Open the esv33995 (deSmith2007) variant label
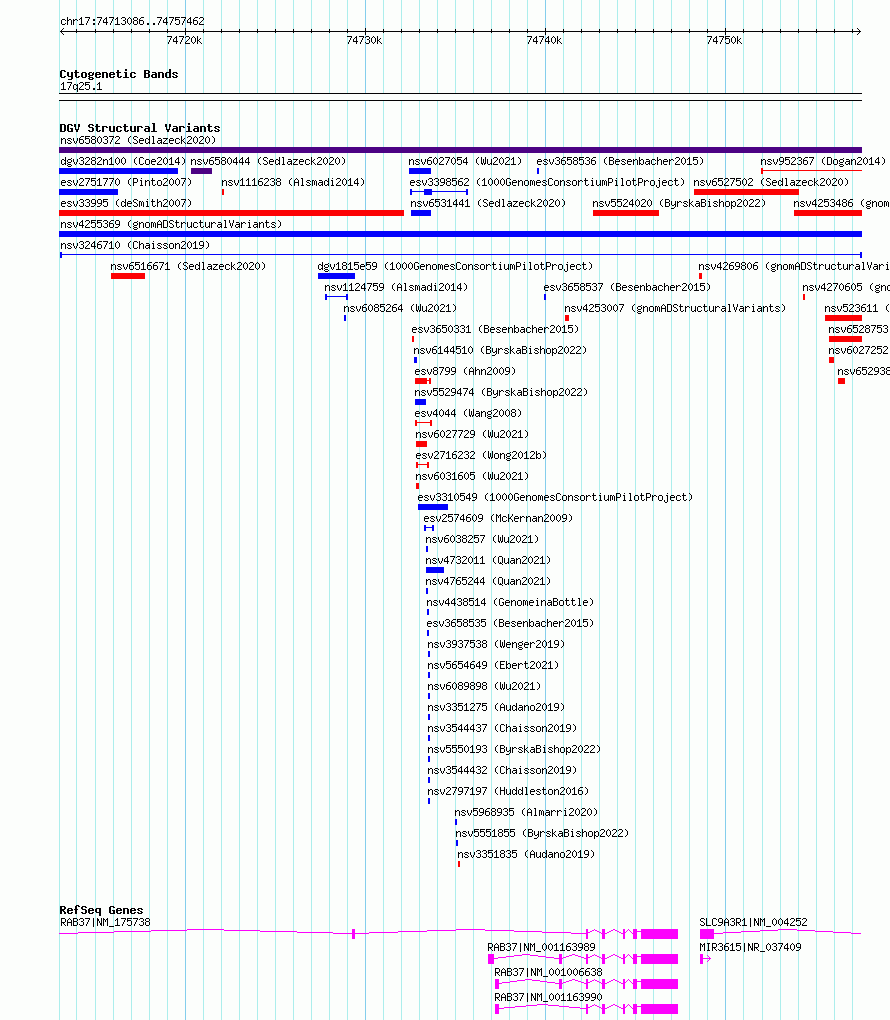The height and width of the screenshot is (1020, 890). click(126, 203)
